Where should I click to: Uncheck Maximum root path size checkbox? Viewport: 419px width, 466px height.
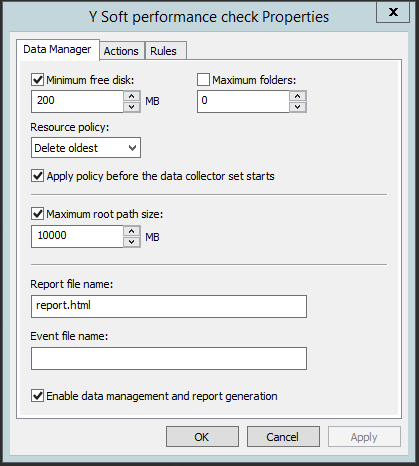click(x=37, y=214)
